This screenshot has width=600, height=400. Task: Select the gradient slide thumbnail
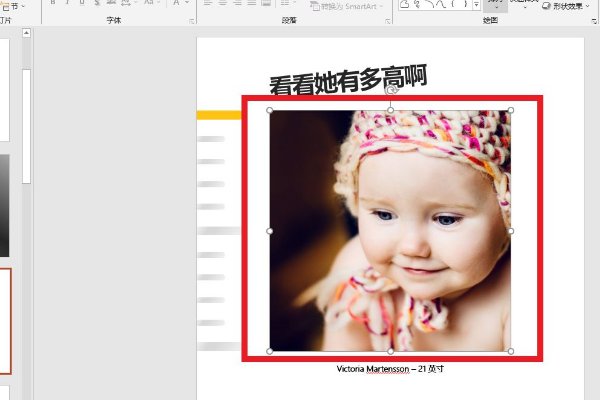[4, 205]
